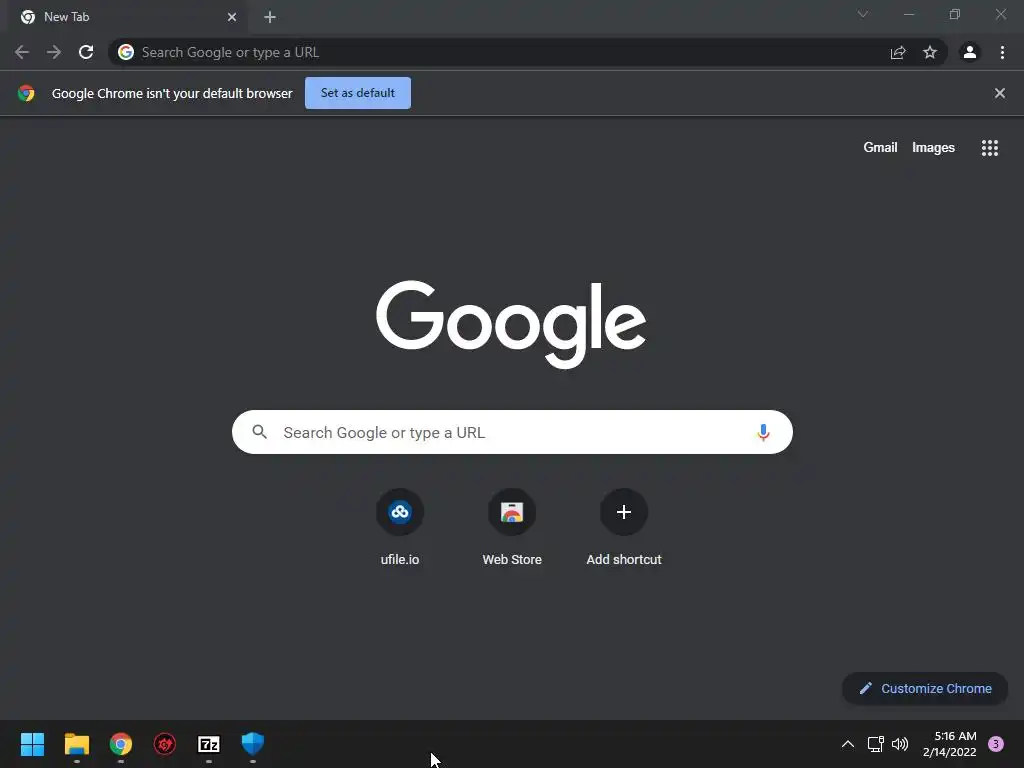Open the ufile.io shortcut
The height and width of the screenshot is (768, 1024).
[x=400, y=527]
